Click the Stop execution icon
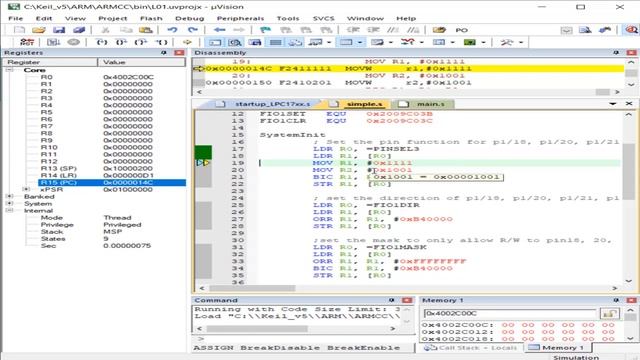 tap(73, 42)
